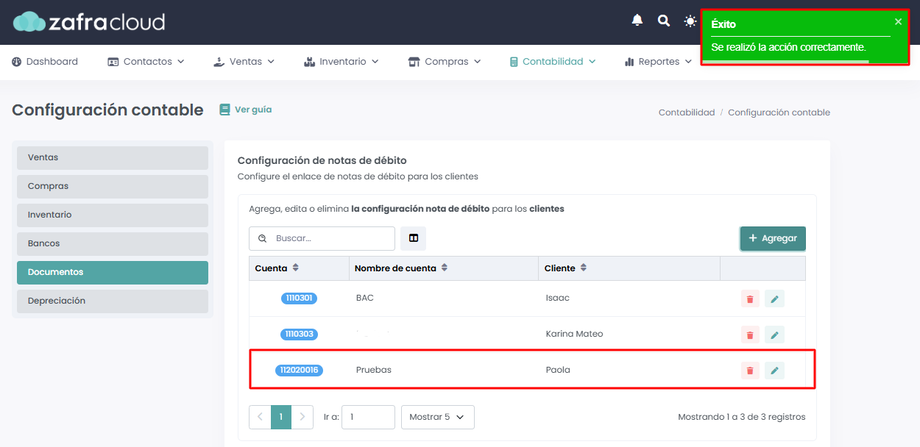The image size is (920, 447).
Task: Edit the Isaac row with pencil icon
Action: 774,299
